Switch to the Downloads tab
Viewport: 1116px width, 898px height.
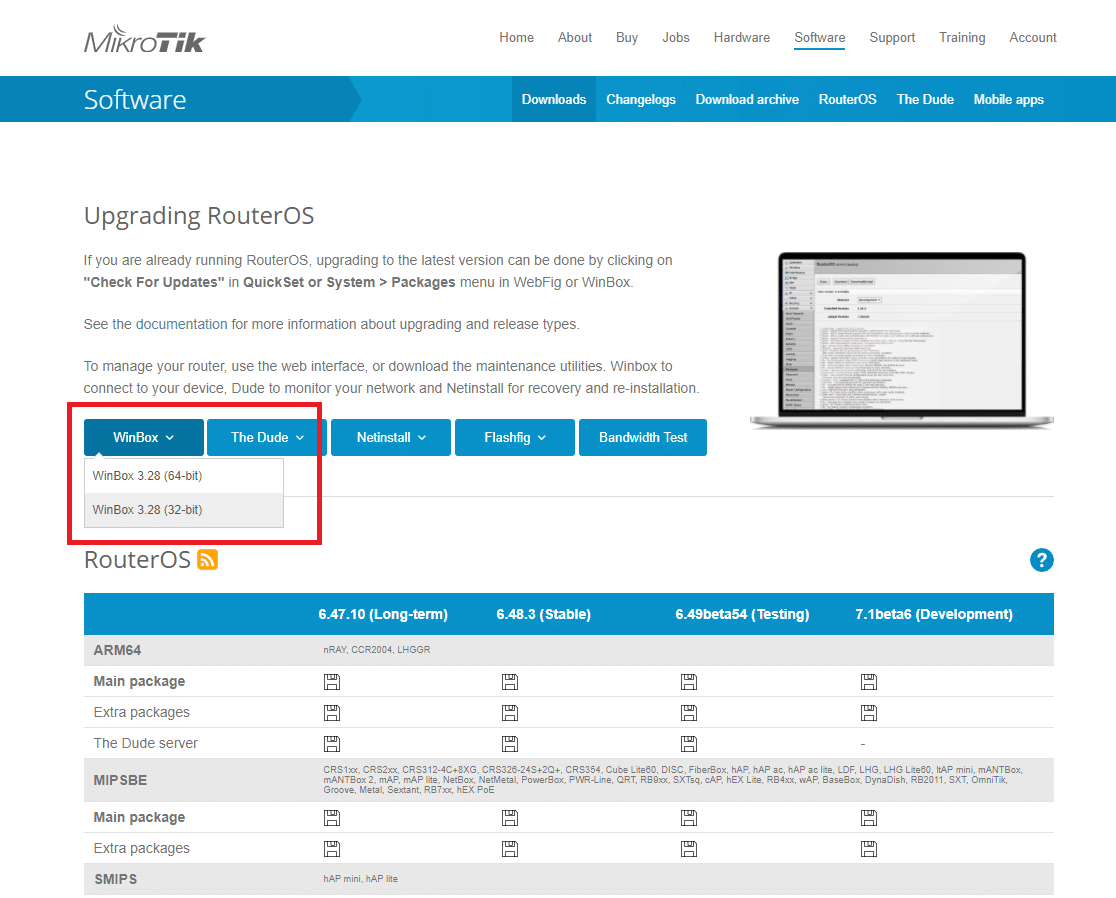coord(554,100)
